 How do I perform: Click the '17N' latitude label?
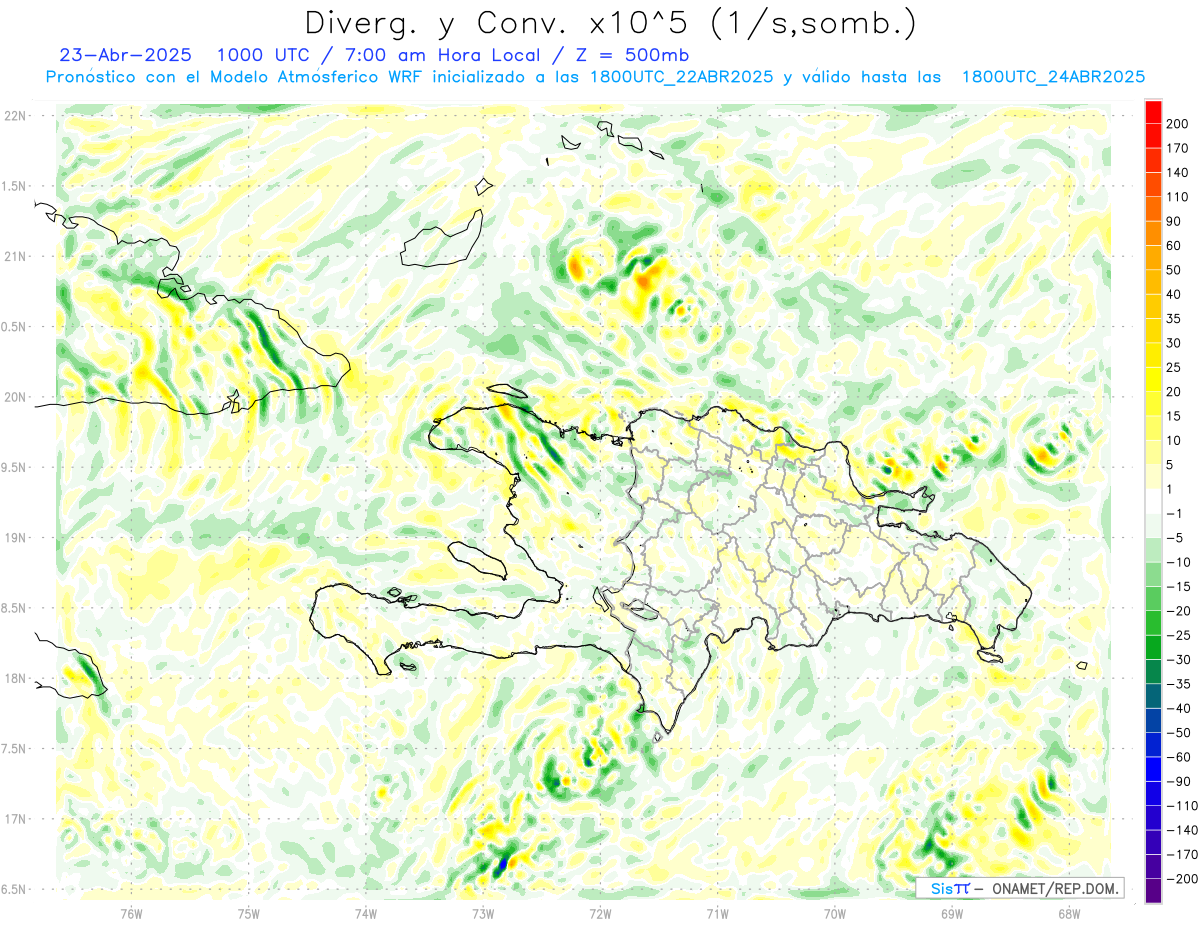coord(14,819)
